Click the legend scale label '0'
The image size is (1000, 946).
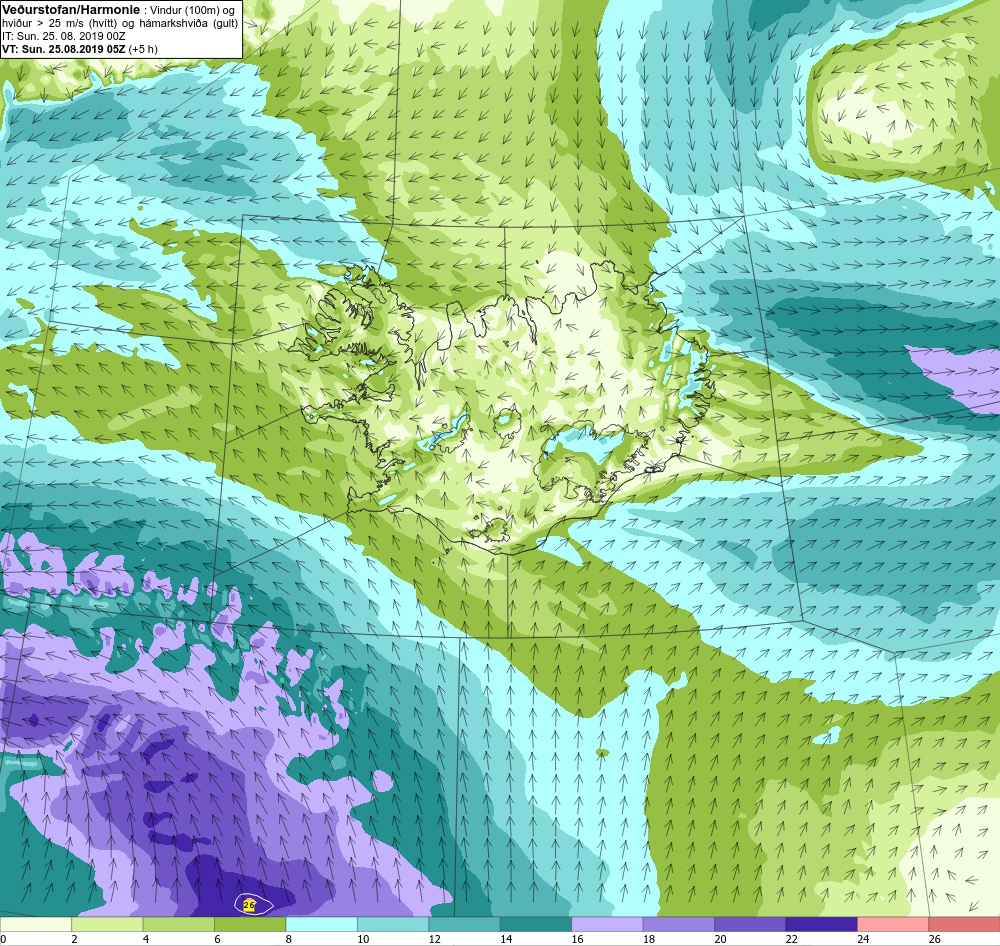(x=3, y=939)
